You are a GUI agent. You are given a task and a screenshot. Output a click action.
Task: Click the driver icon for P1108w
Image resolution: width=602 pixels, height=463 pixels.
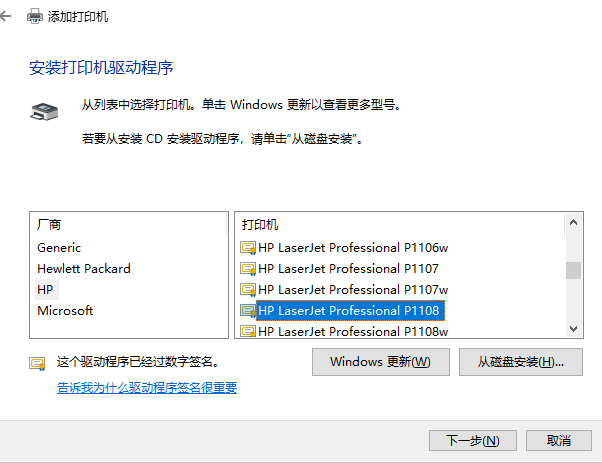click(x=248, y=331)
